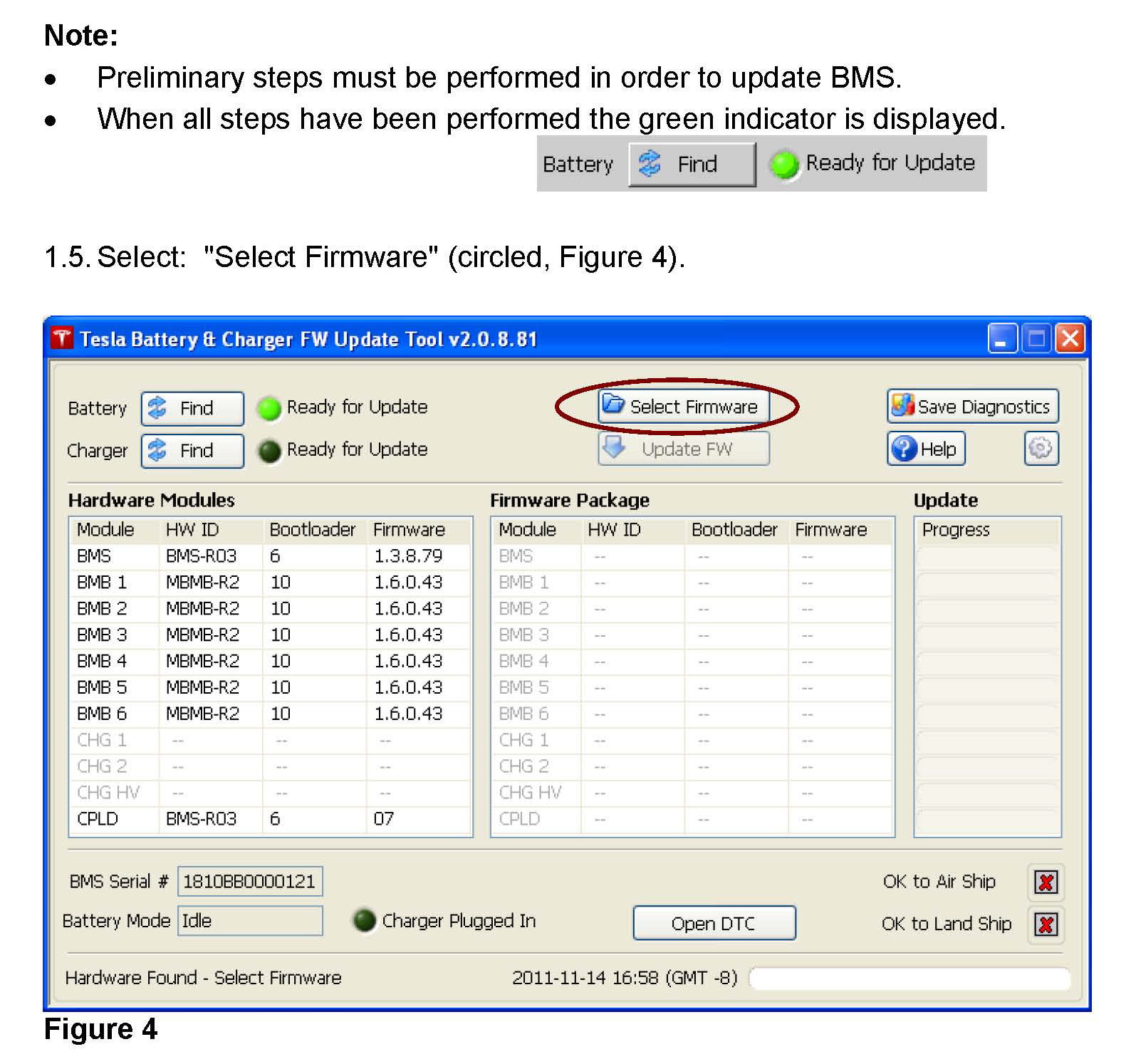Image resolution: width=1126 pixels, height=1064 pixels.
Task: Click the green Battery ready indicator
Action: tap(269, 409)
